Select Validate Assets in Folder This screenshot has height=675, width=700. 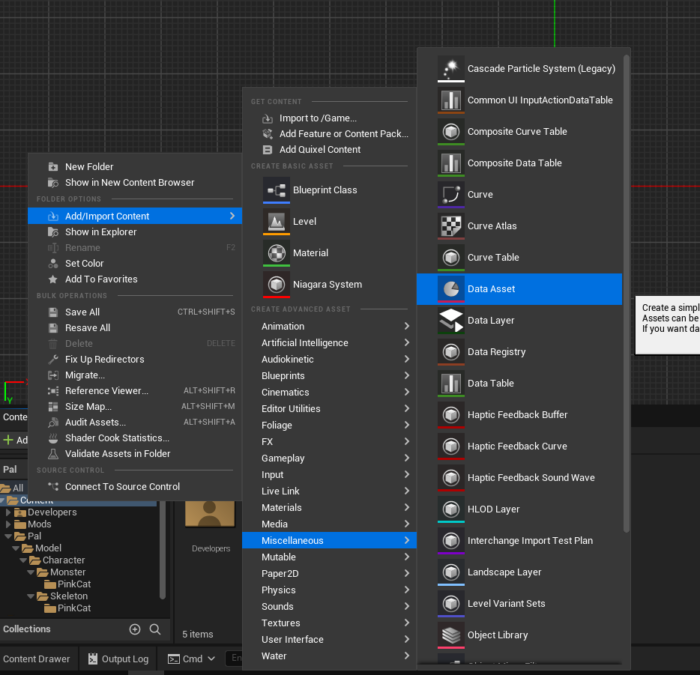coord(135,454)
